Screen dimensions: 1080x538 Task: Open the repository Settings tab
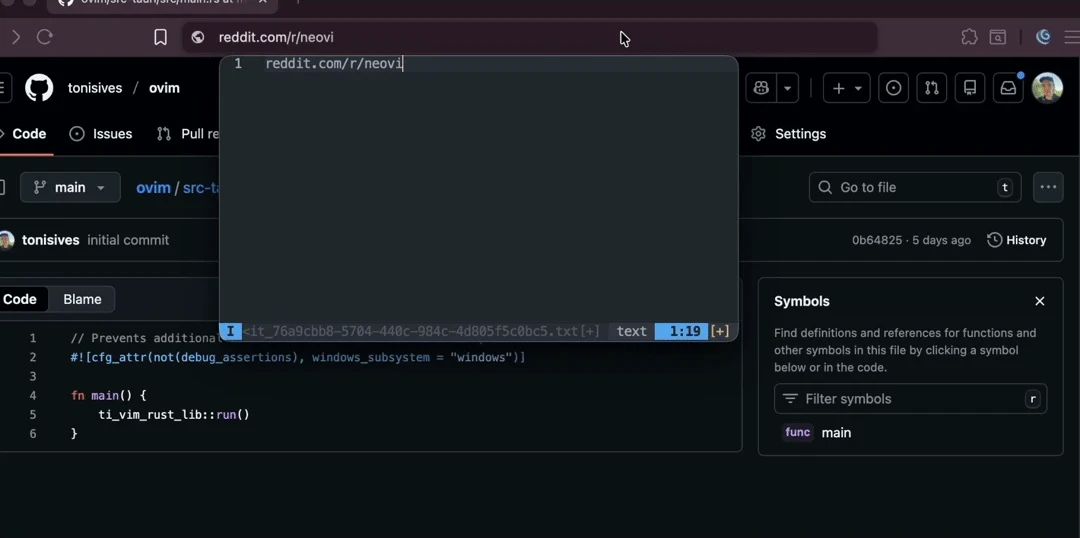click(x=789, y=134)
